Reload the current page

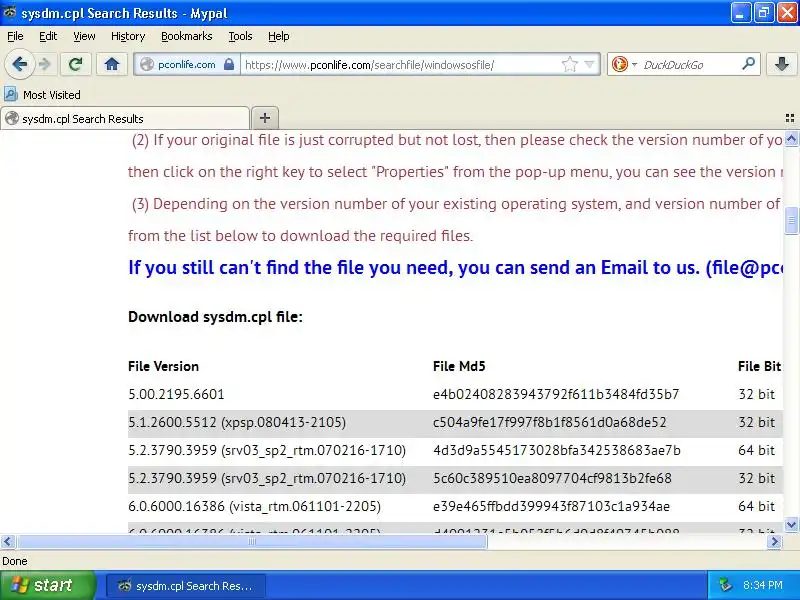tap(76, 64)
